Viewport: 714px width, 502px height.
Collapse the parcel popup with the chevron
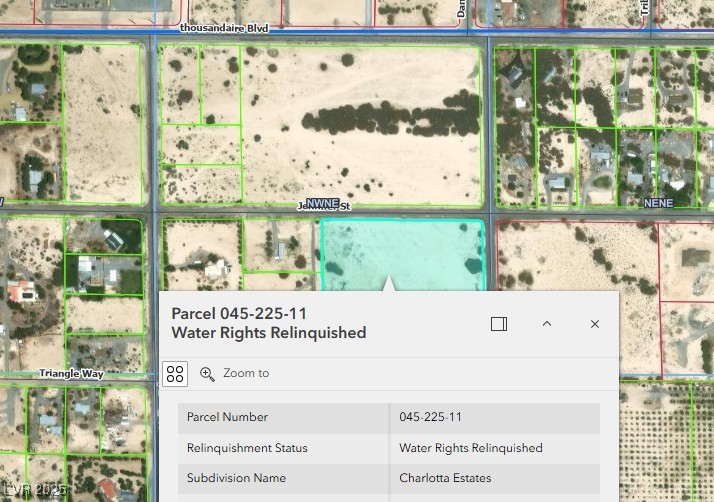[547, 324]
